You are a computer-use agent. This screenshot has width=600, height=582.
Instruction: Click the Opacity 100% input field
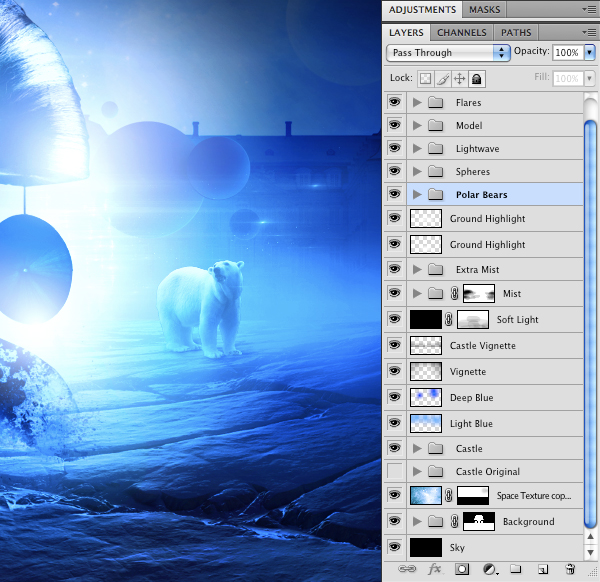568,52
